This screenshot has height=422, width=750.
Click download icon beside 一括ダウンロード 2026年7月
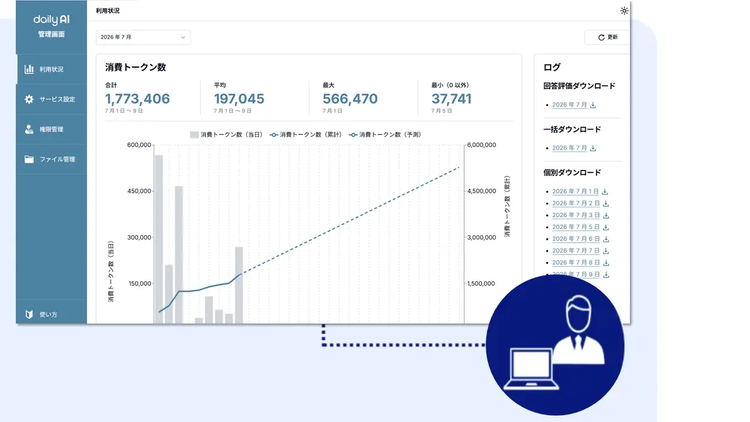coord(593,148)
